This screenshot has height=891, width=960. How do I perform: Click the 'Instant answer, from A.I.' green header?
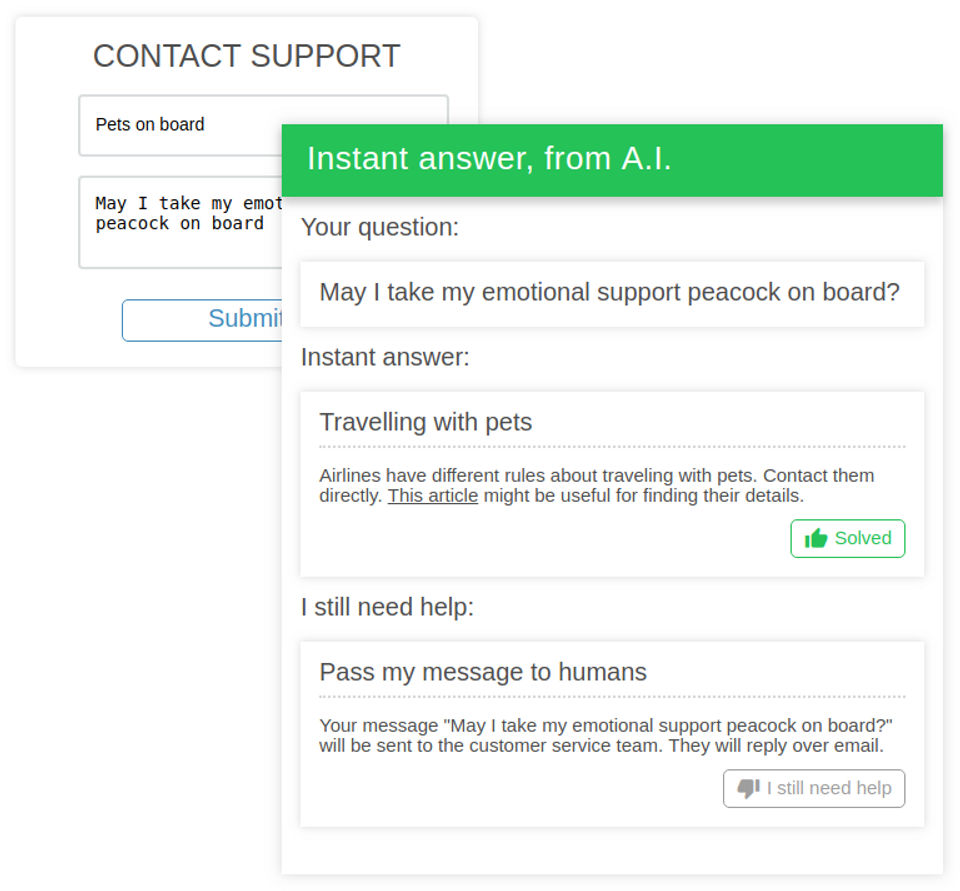click(612, 160)
